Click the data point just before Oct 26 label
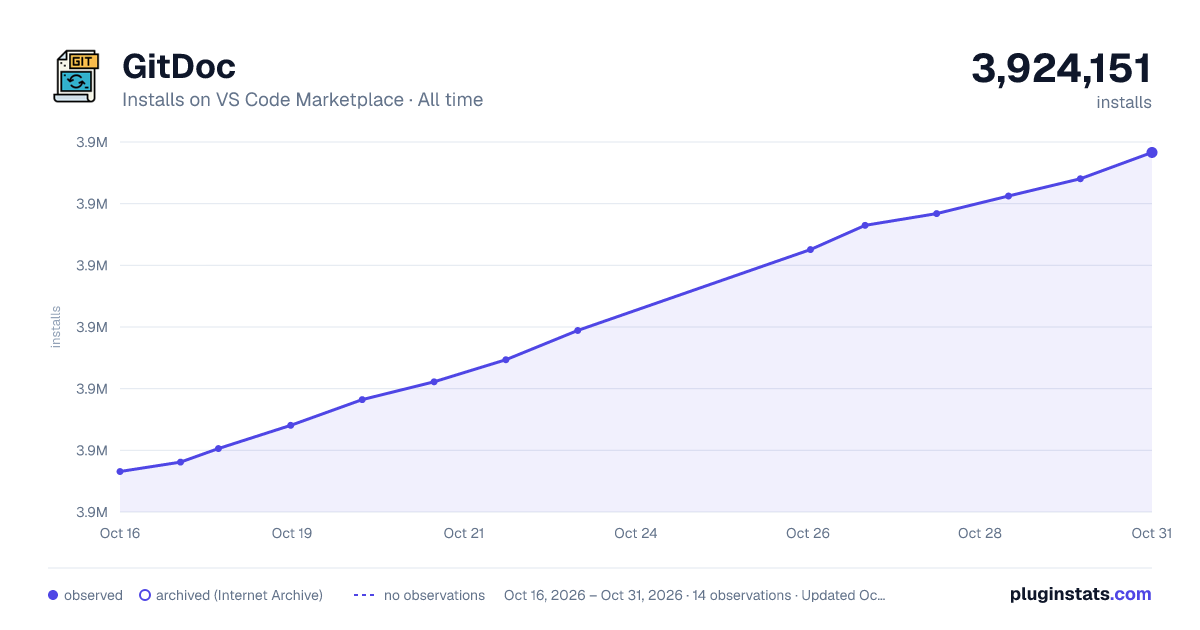This screenshot has height=630, width=1200. (x=810, y=249)
